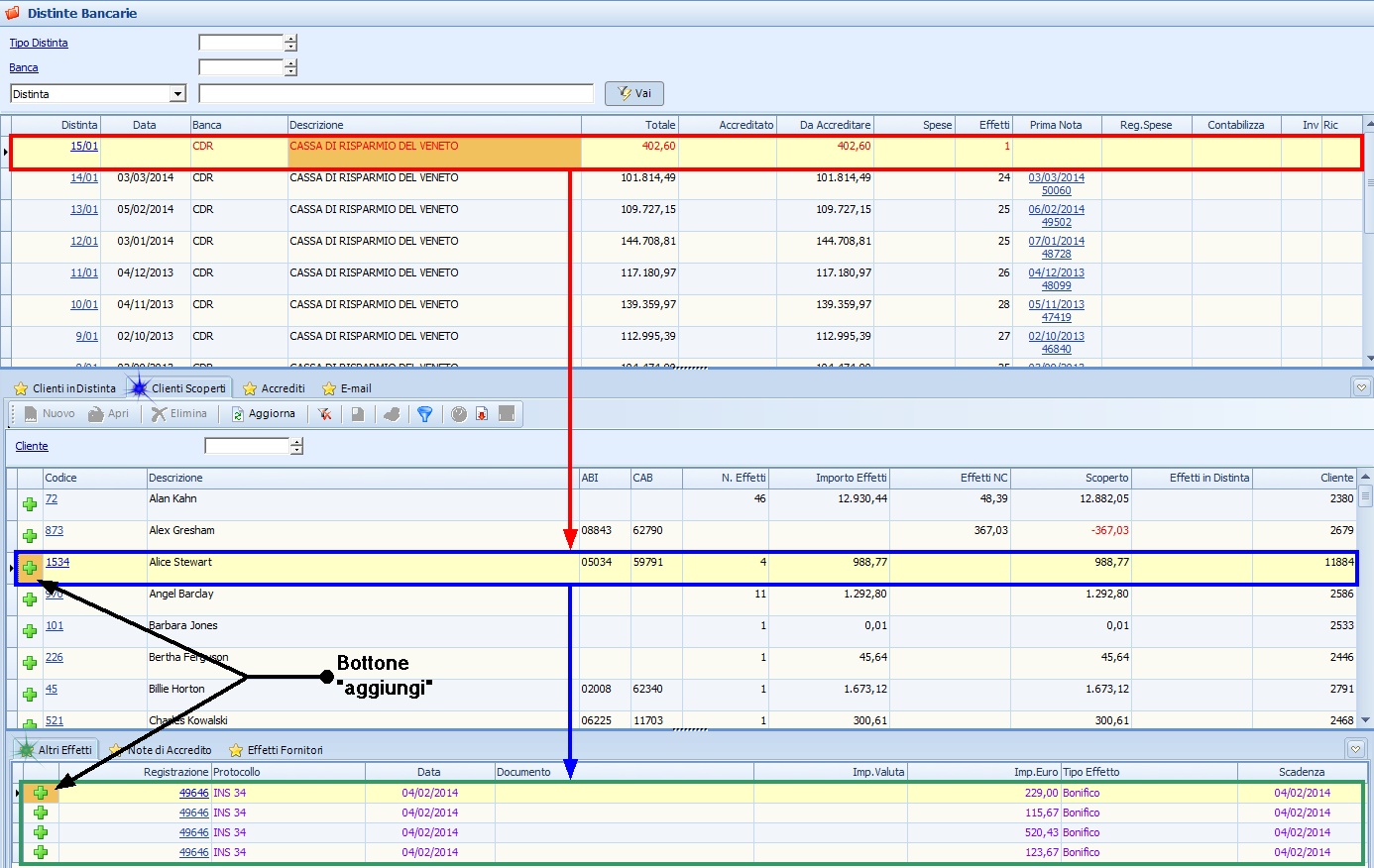Open the Effetti Fornitori tab
This screenshot has height=868, width=1374.
click(x=277, y=750)
